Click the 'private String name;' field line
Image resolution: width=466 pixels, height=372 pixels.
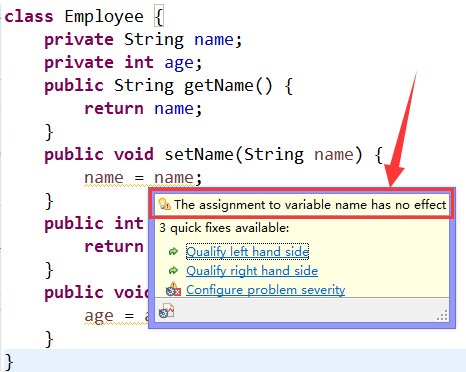(143, 40)
